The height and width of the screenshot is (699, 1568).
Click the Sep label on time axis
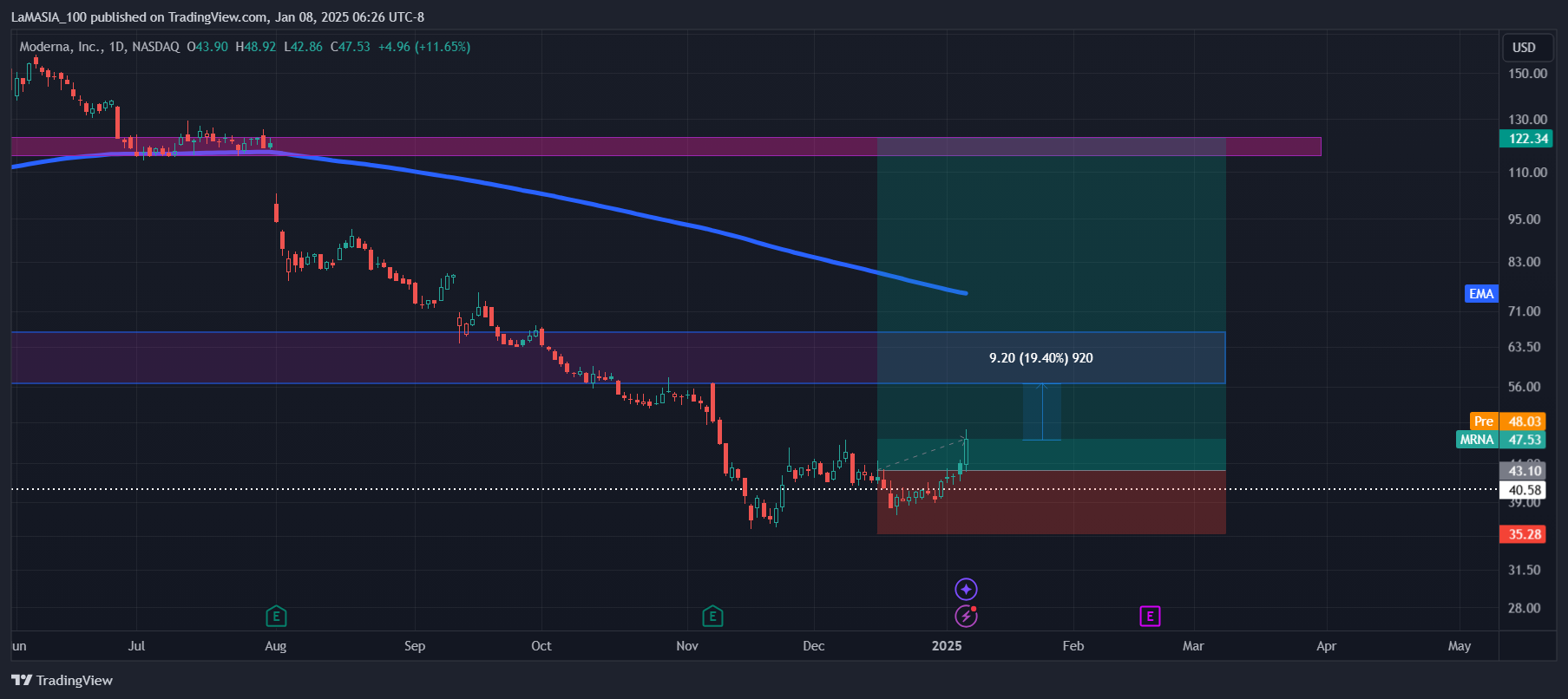[415, 646]
